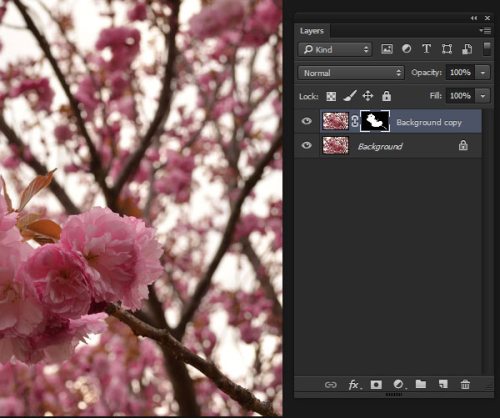Screen dimensions: 500x418
Task: Filter layers by pixel layers icon
Action: coord(387,49)
